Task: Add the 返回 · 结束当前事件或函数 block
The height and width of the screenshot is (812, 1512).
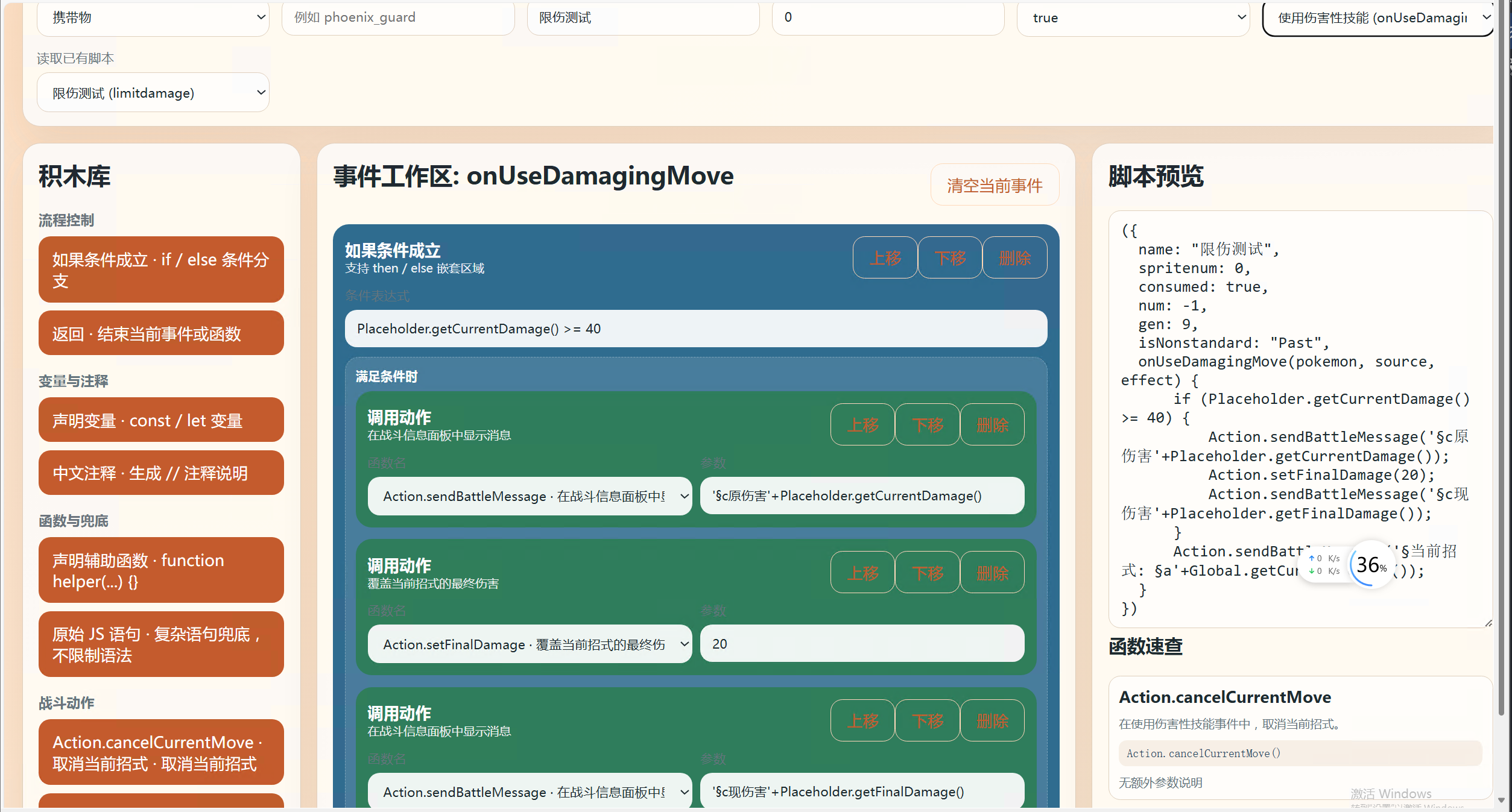Action: 161,333
